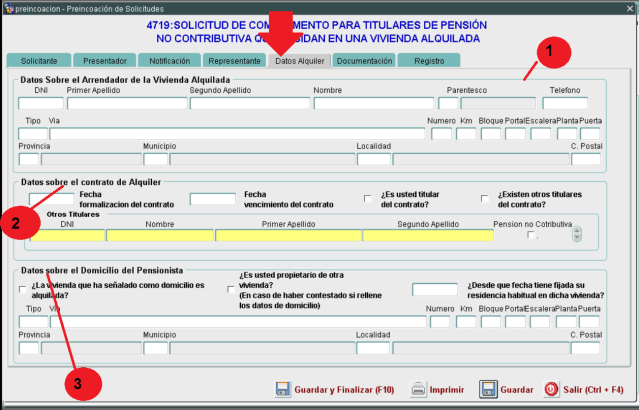Go to the Notificación tab
The image size is (639, 410).
pos(170,61)
